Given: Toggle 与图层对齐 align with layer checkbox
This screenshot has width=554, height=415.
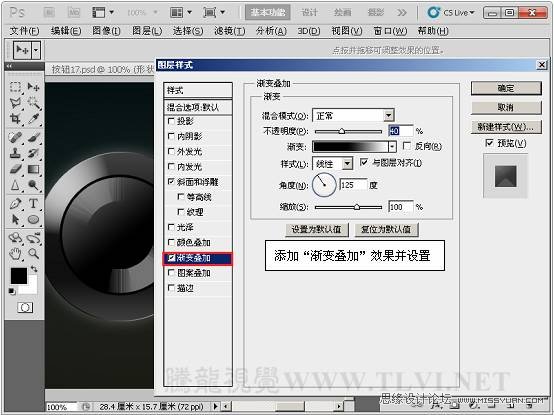Looking at the screenshot, I should point(364,162).
